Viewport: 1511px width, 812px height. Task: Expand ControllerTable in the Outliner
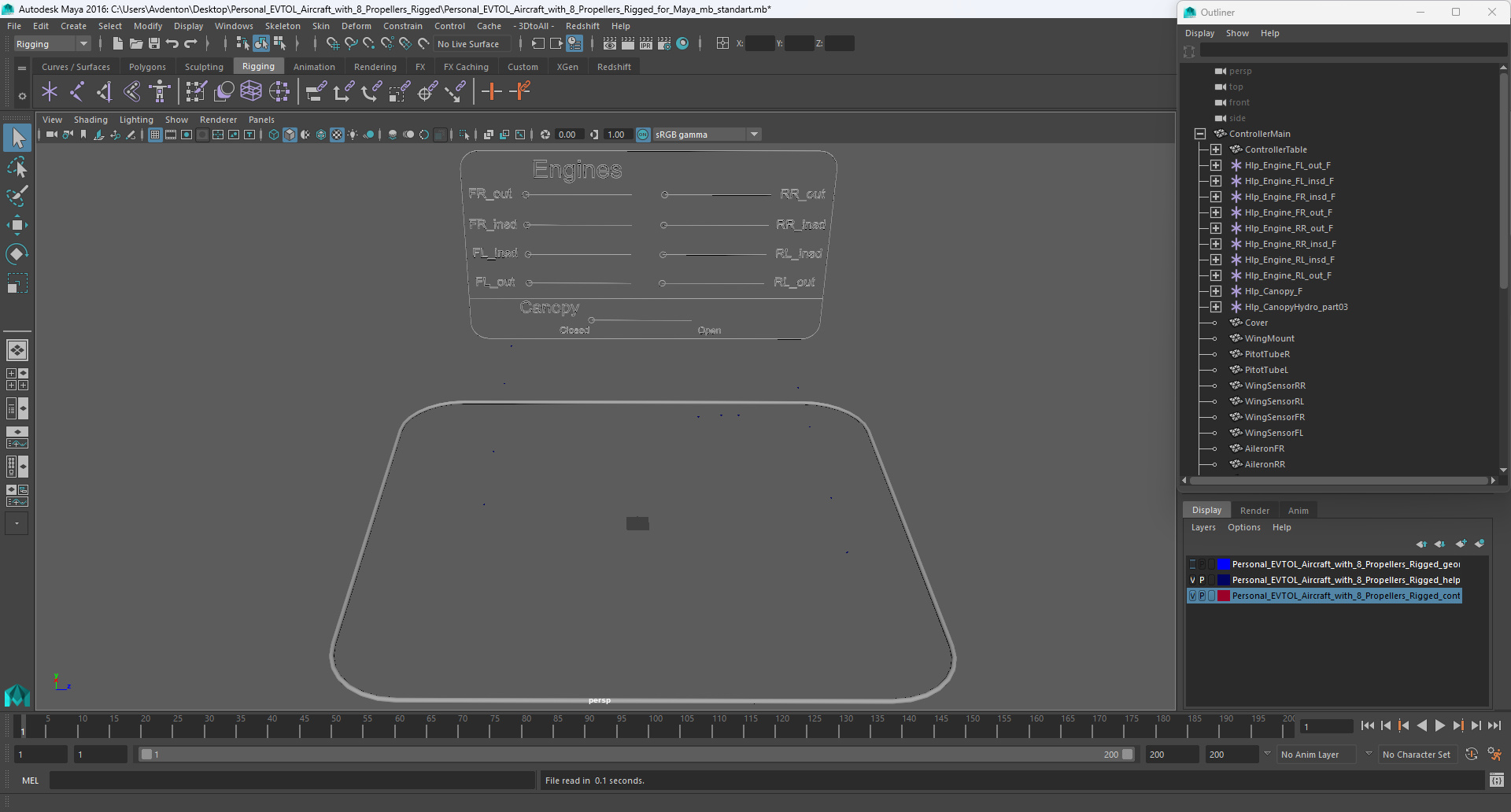point(1216,149)
